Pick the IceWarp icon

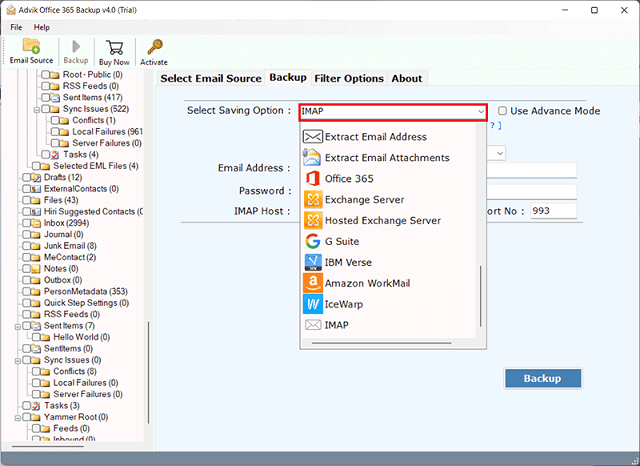tap(313, 304)
